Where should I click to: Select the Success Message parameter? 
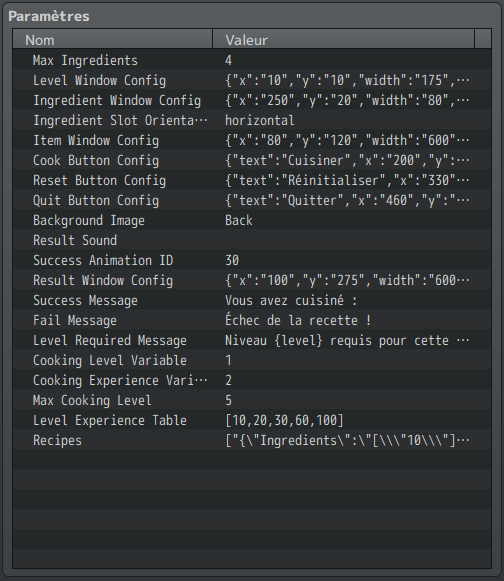(x=252, y=300)
